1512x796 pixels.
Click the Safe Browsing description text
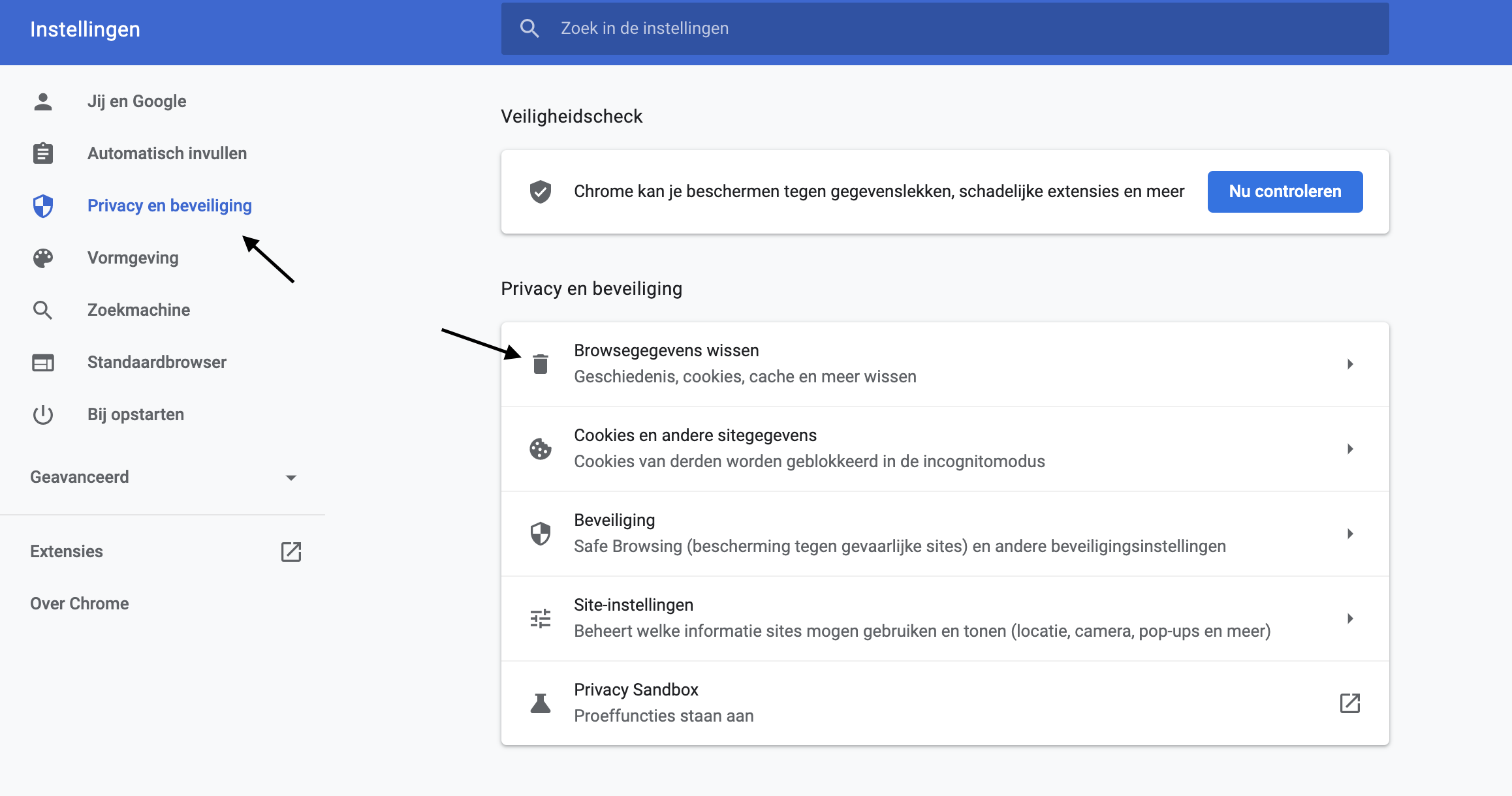[x=900, y=546]
